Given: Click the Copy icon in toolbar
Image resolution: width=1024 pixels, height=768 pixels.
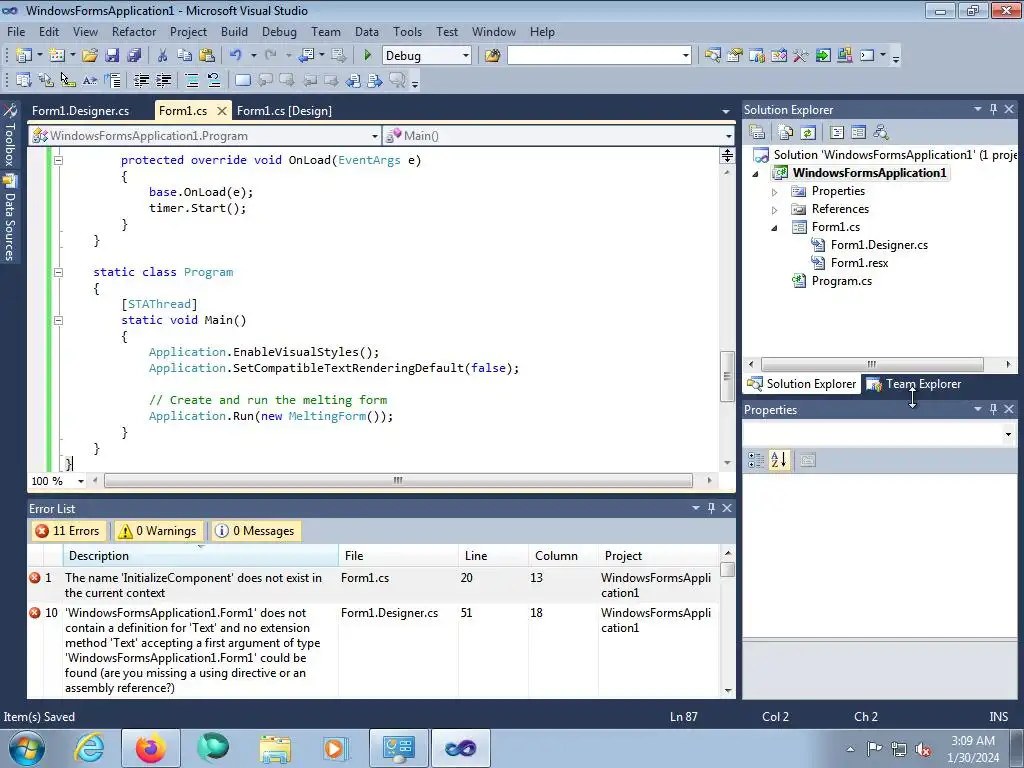Looking at the screenshot, I should click(x=185, y=56).
